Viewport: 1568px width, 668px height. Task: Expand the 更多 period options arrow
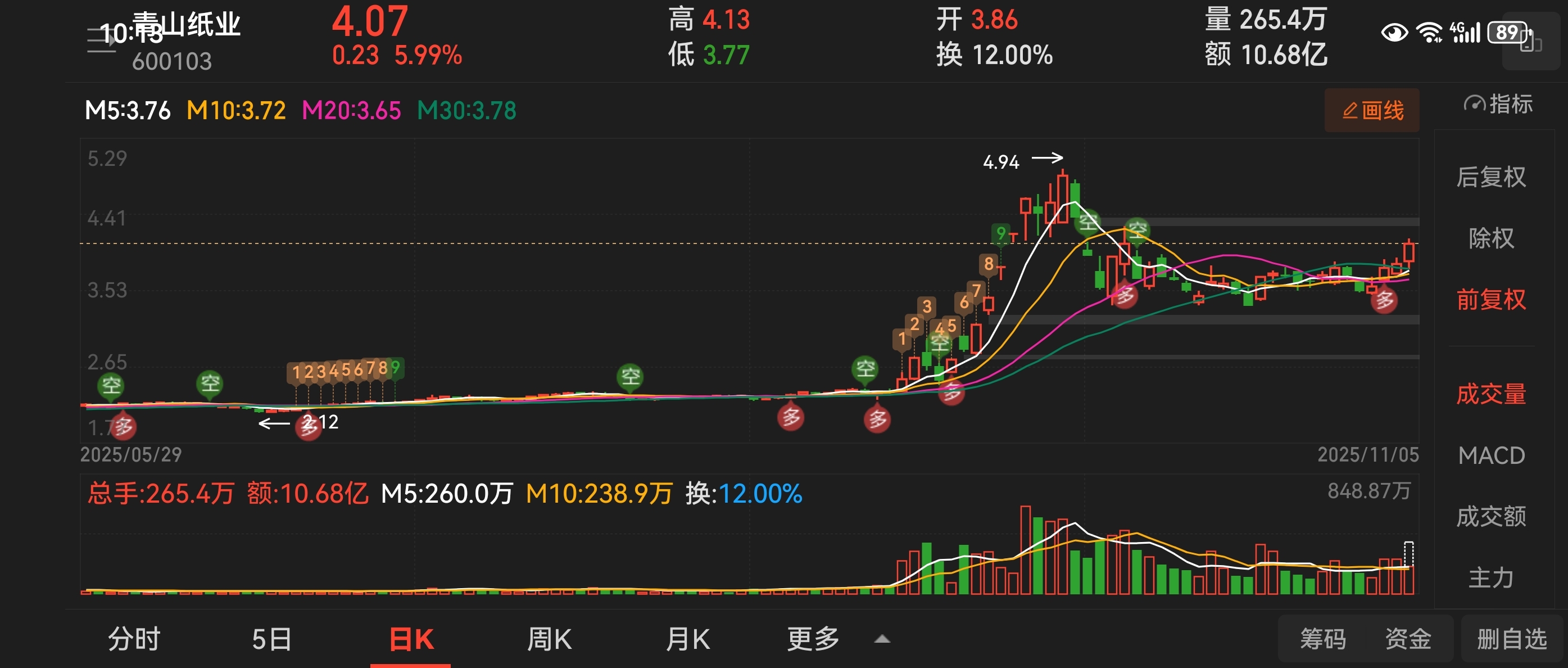click(x=882, y=639)
